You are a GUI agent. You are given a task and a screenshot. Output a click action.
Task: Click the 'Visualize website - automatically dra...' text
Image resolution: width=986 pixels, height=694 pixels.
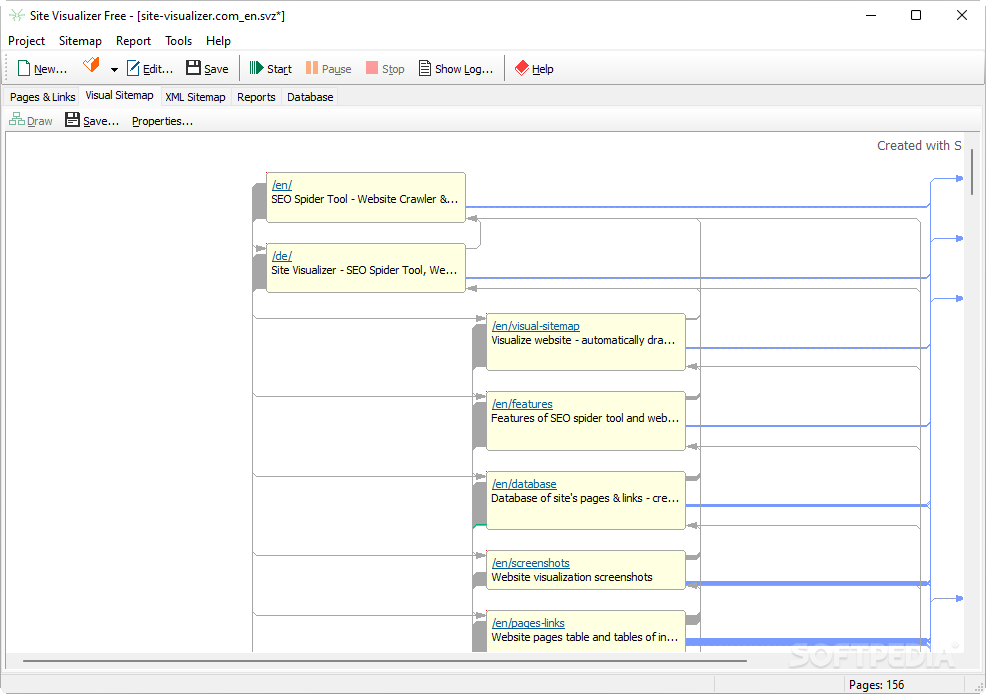point(583,340)
